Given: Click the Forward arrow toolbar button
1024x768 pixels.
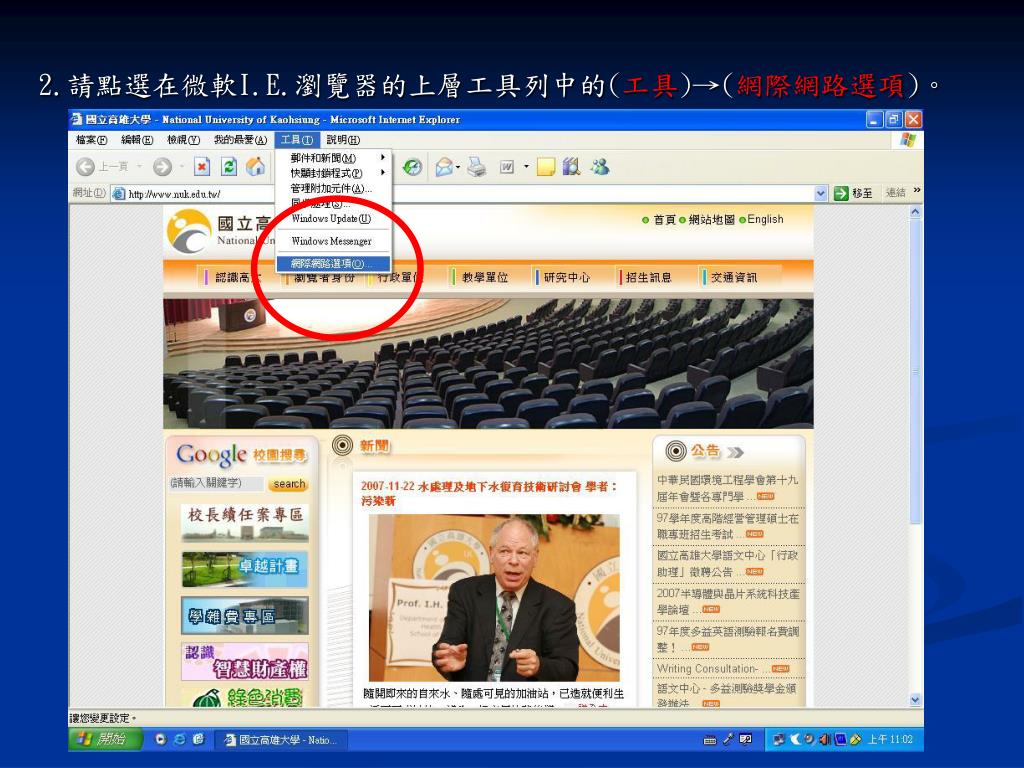Looking at the screenshot, I should point(162,167).
